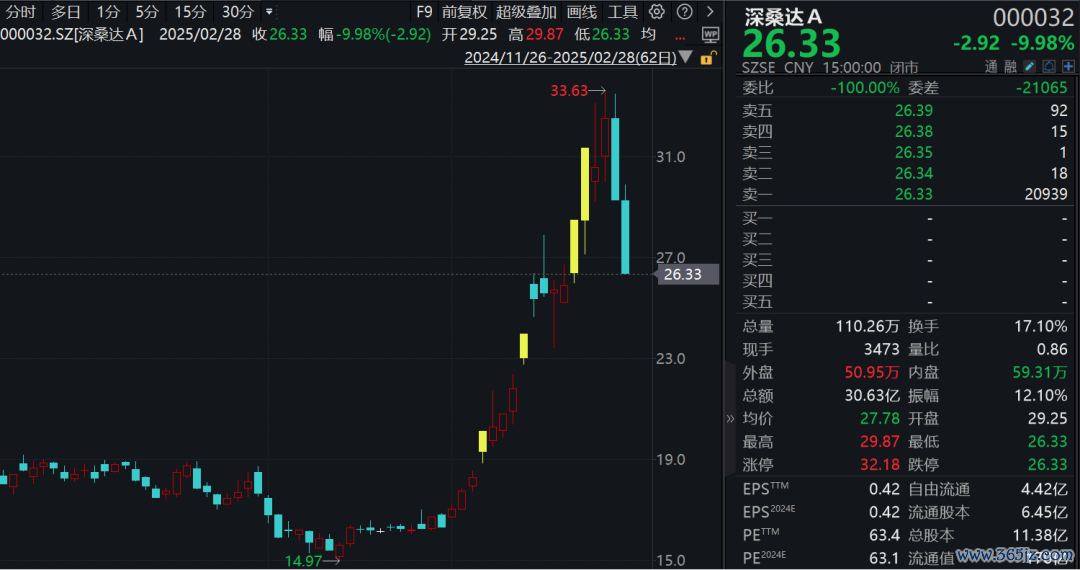The width and height of the screenshot is (1080, 570).
Task: Click the 均价 value 27.78
Action: 880,419
